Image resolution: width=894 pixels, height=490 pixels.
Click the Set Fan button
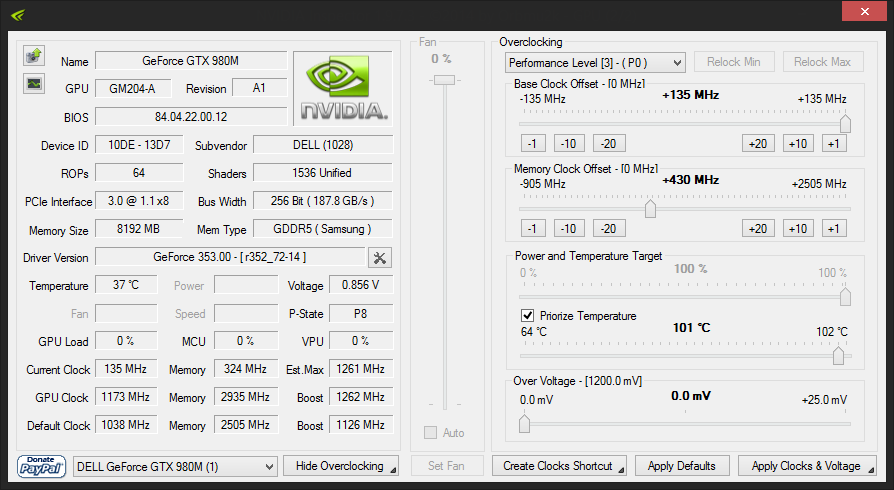(x=446, y=466)
